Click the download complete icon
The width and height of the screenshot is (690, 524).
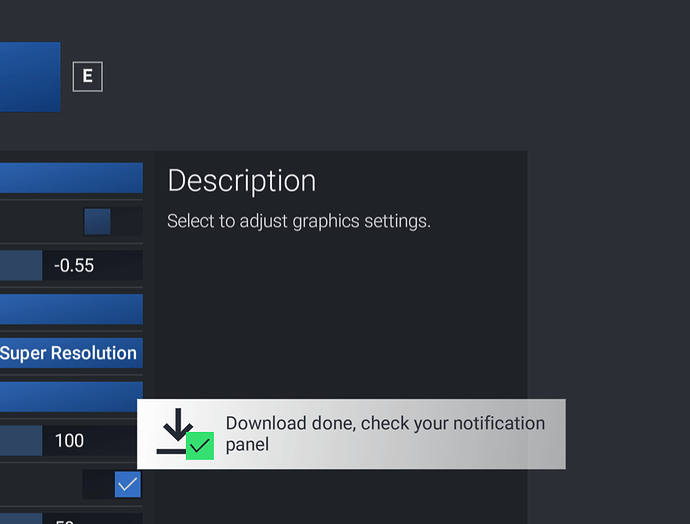pyautogui.click(x=185, y=434)
